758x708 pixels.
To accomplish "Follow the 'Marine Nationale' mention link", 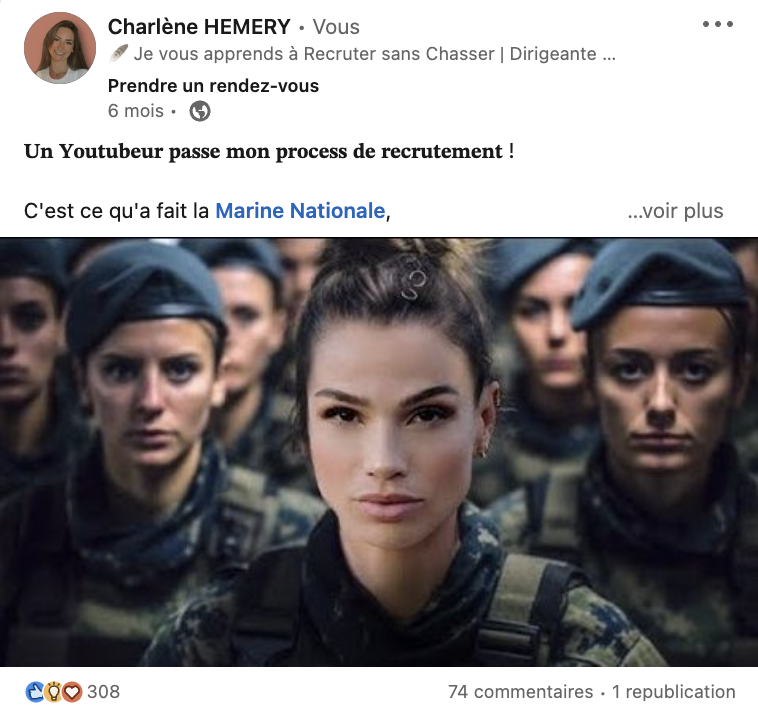I will click(x=300, y=211).
